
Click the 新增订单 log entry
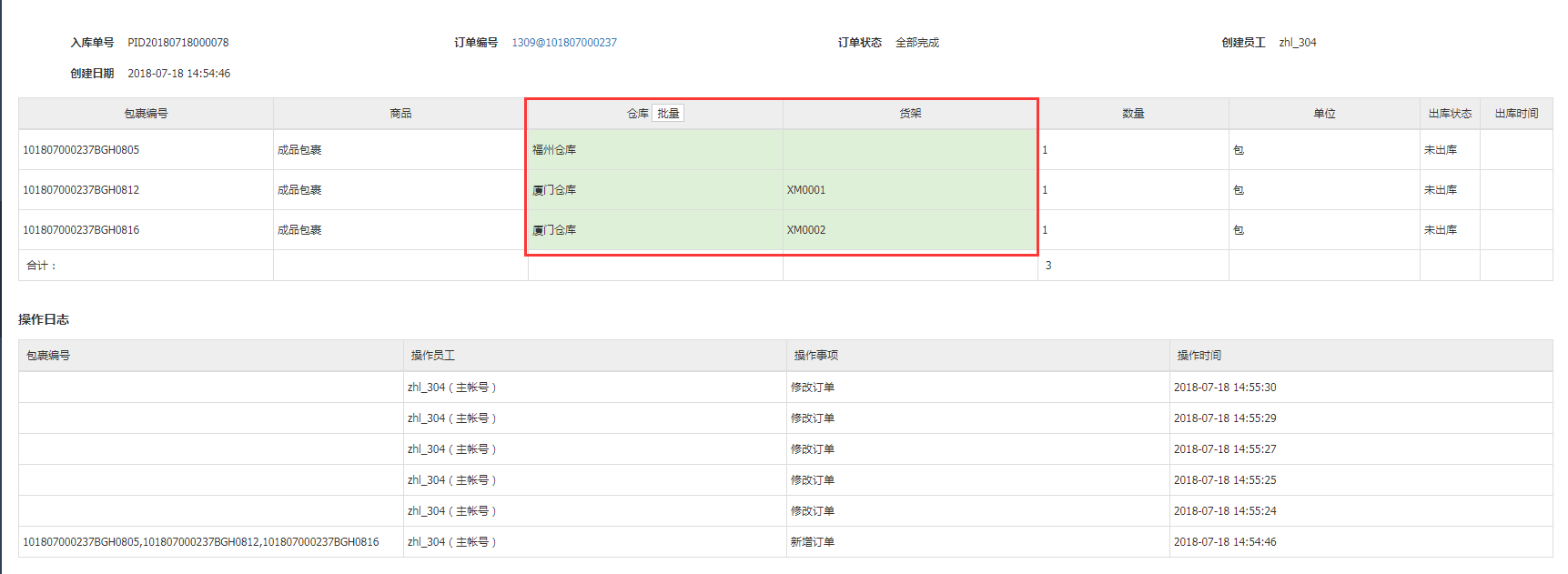[x=812, y=542]
